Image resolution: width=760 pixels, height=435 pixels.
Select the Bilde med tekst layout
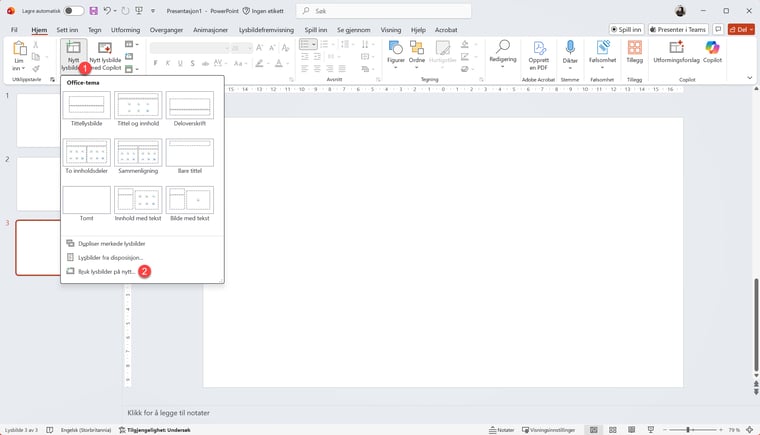pyautogui.click(x=190, y=200)
